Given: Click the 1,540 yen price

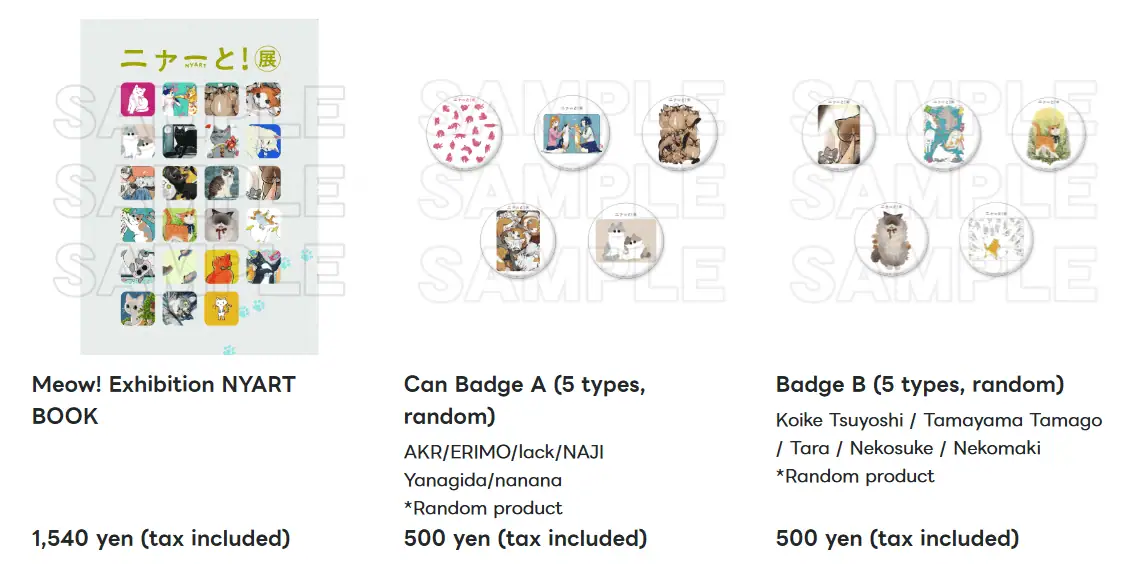Looking at the screenshot, I should pyautogui.click(x=161, y=539).
